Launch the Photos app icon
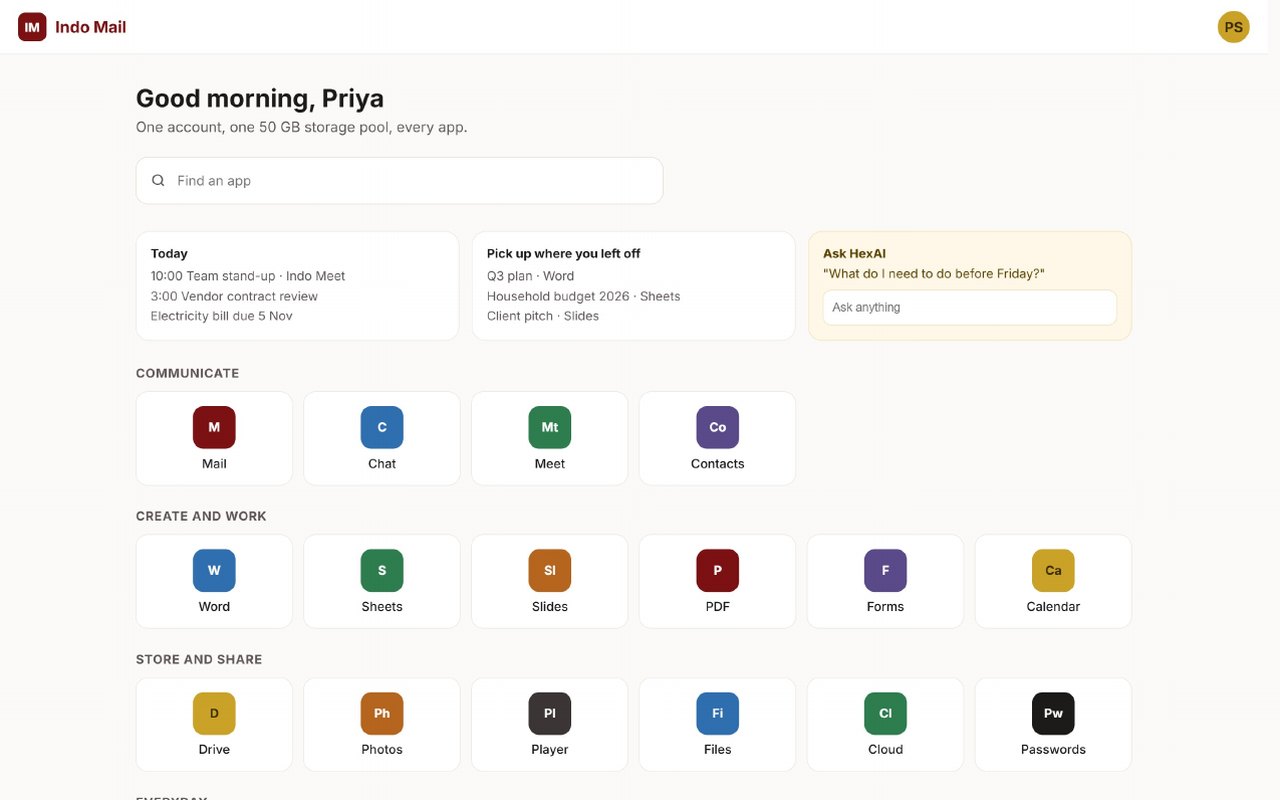The image size is (1280, 800). coord(382,713)
